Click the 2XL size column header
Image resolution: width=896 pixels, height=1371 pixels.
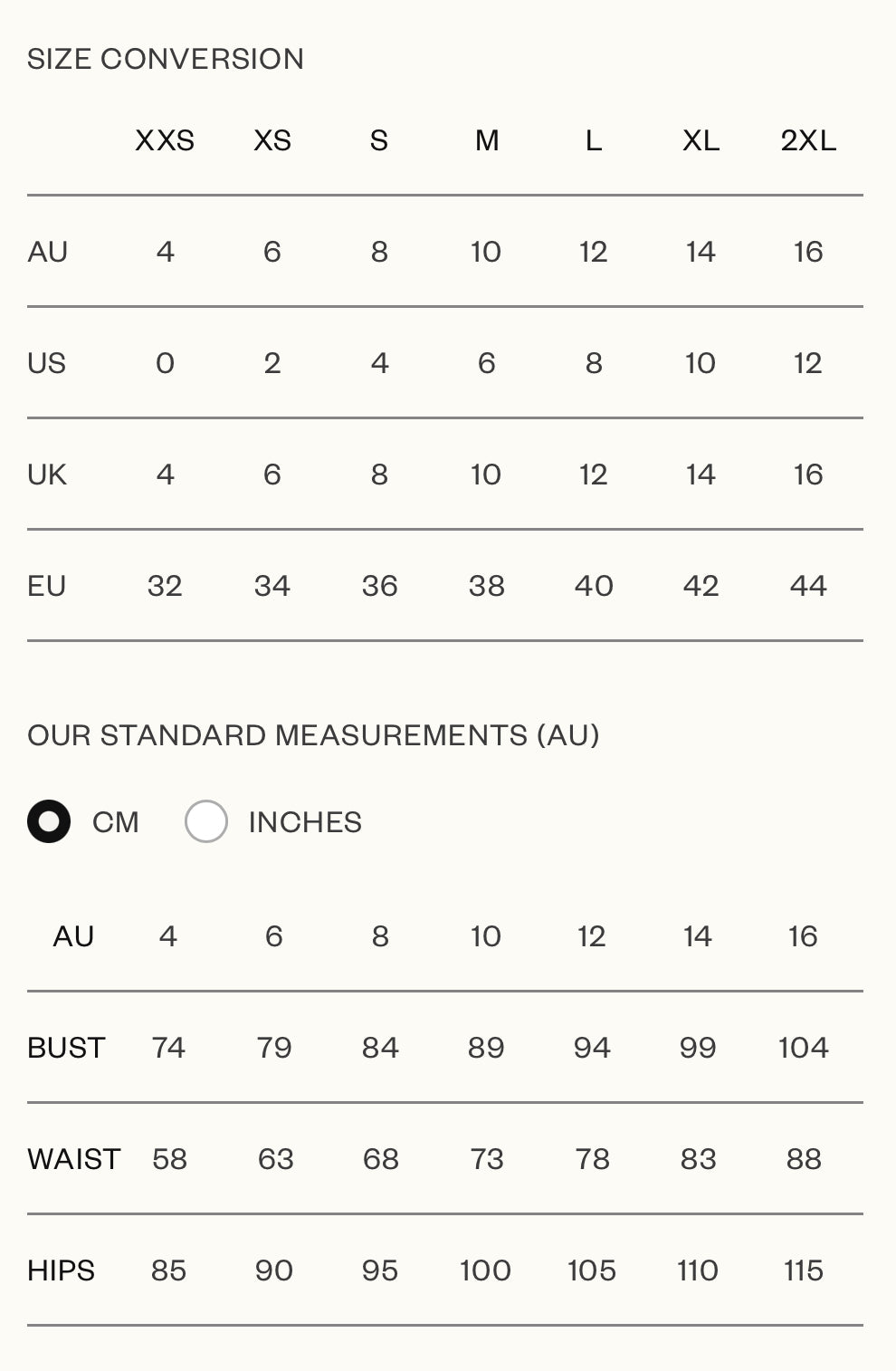(x=808, y=140)
